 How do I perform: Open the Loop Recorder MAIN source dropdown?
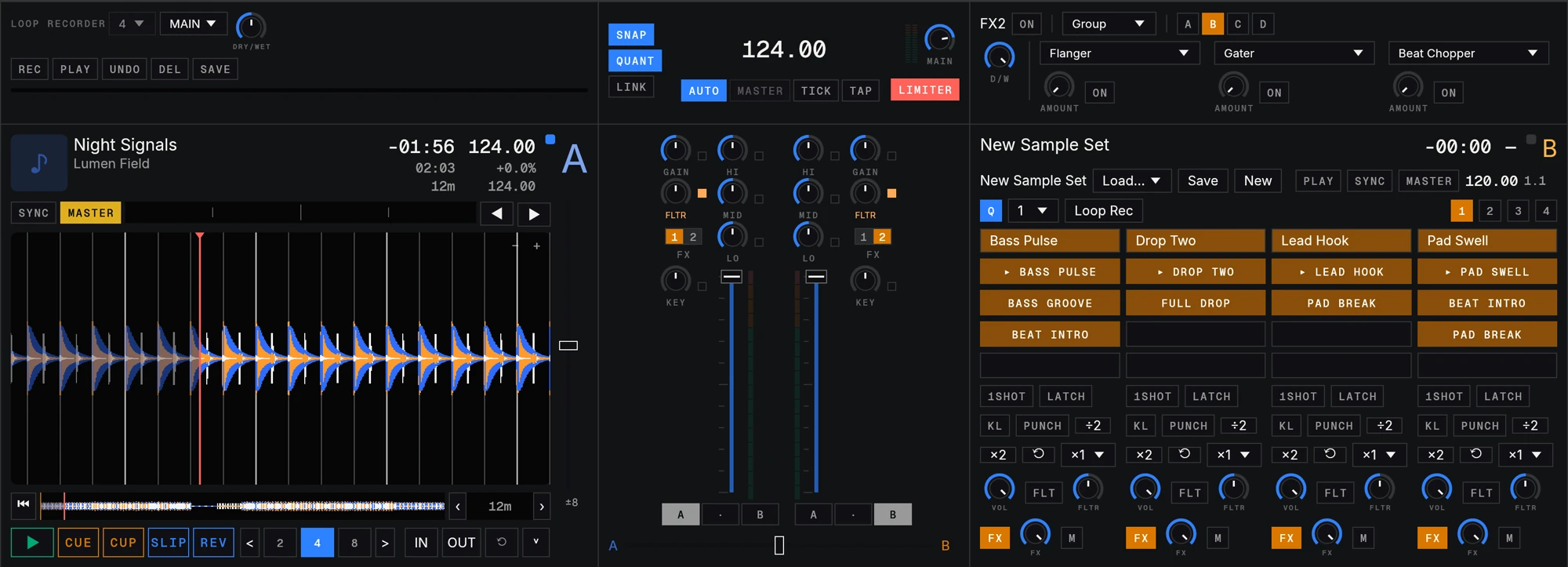(x=193, y=24)
